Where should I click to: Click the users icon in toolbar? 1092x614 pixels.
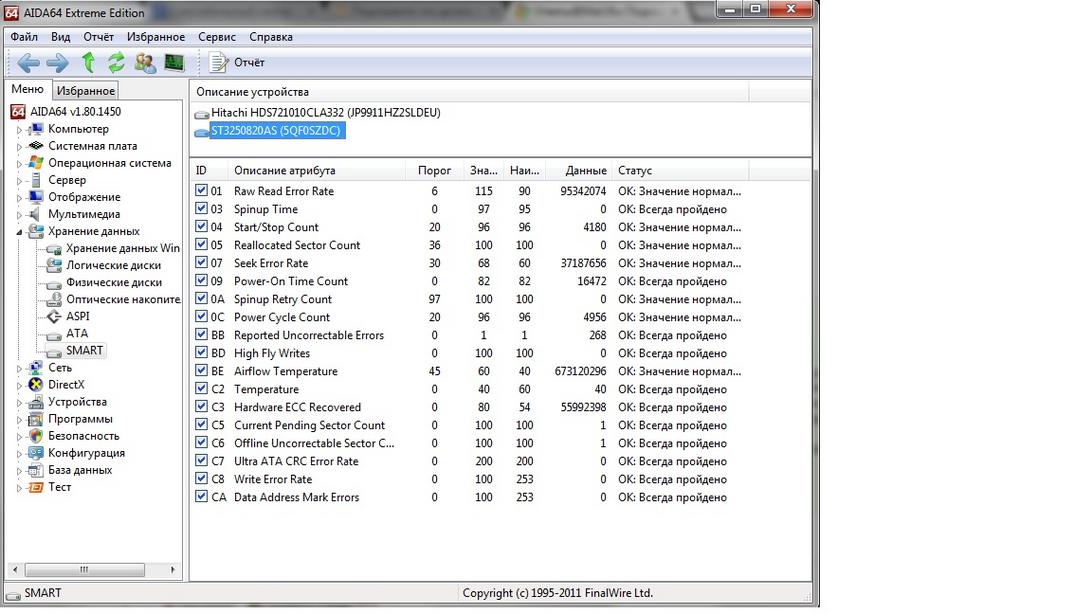pos(146,63)
